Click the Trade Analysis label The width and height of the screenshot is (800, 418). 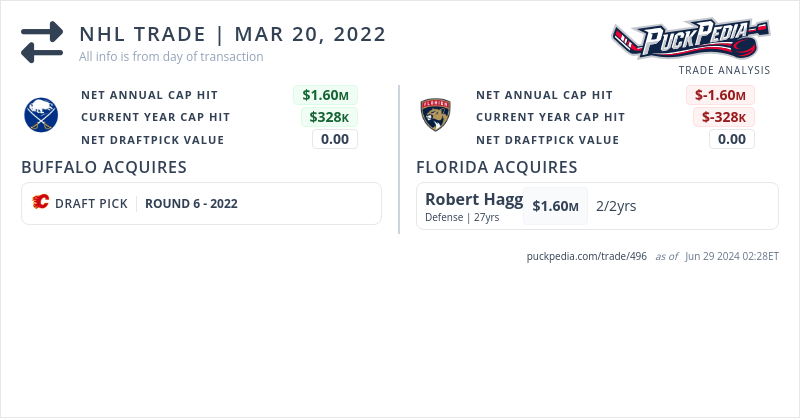point(724,70)
